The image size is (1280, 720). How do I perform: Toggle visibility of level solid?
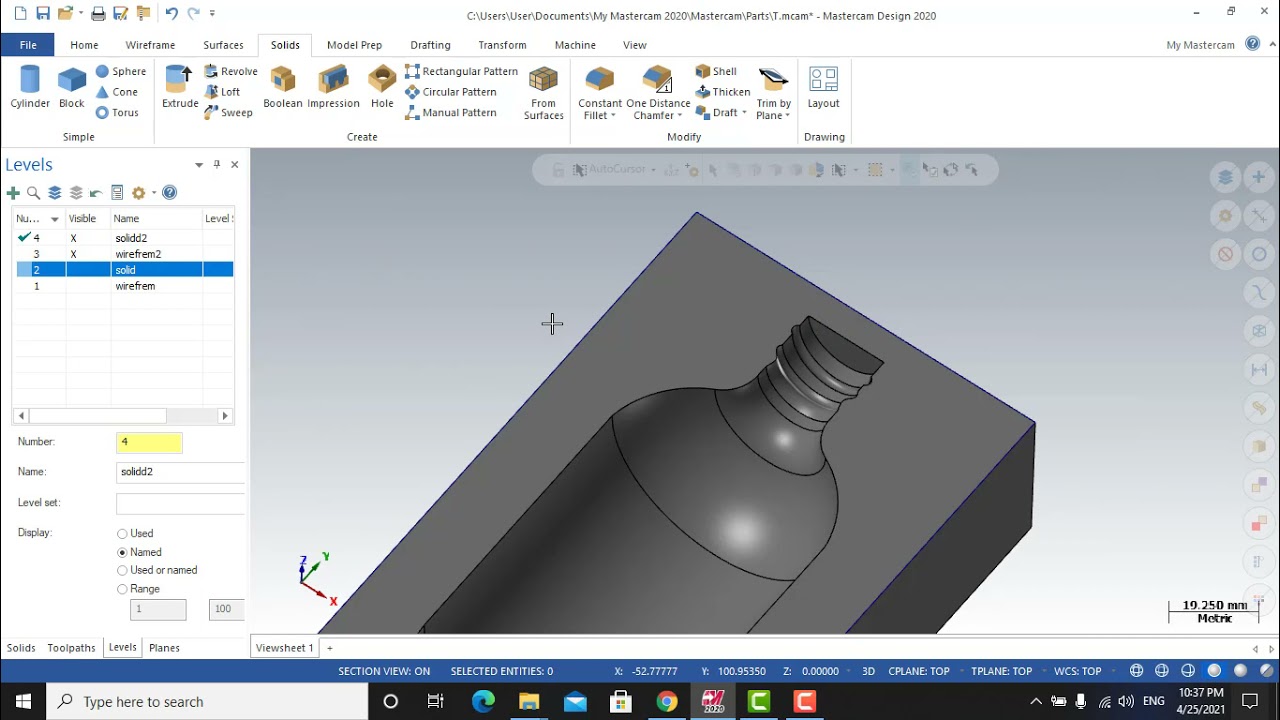88,270
